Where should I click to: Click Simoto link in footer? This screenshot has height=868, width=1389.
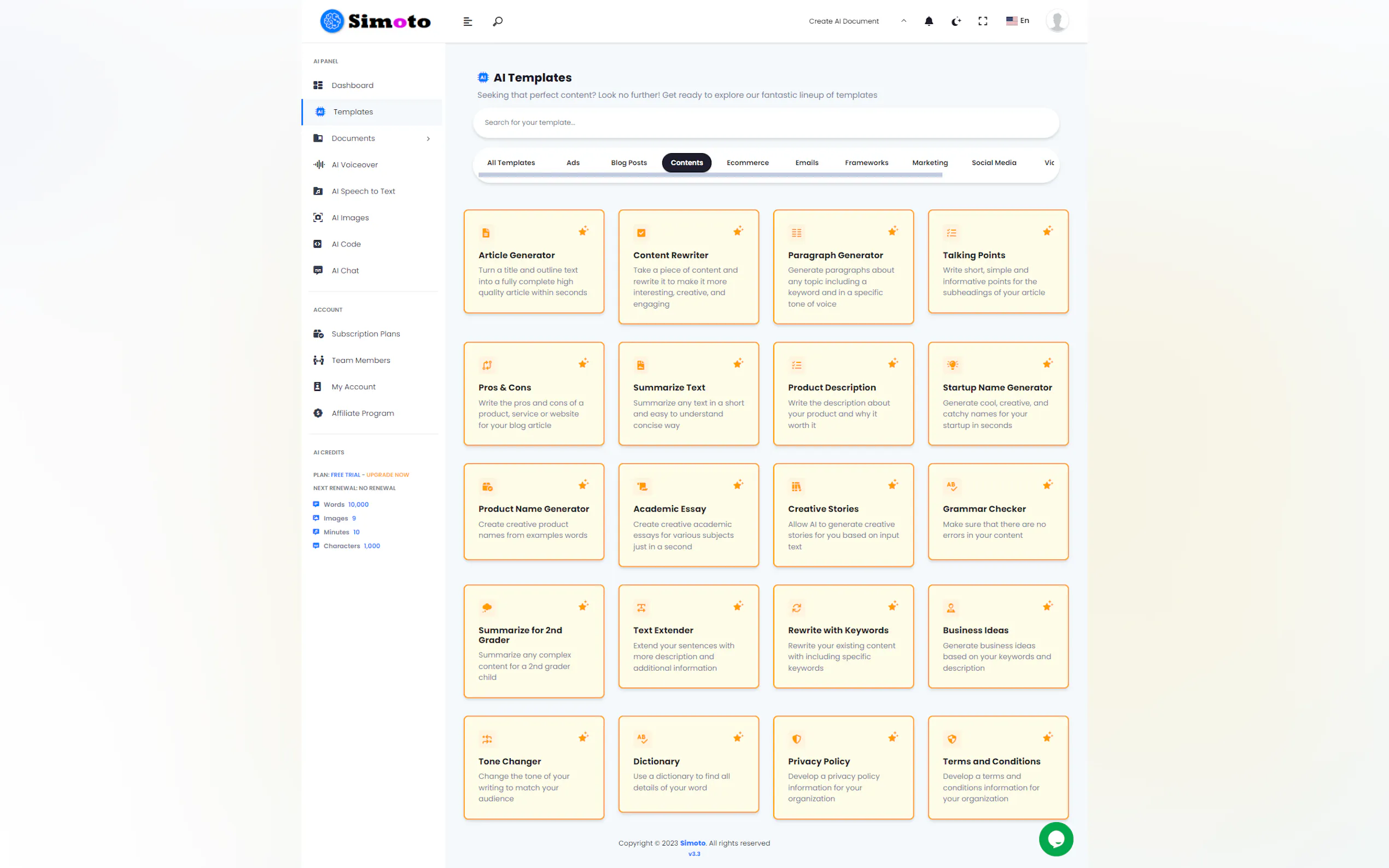coord(692,843)
